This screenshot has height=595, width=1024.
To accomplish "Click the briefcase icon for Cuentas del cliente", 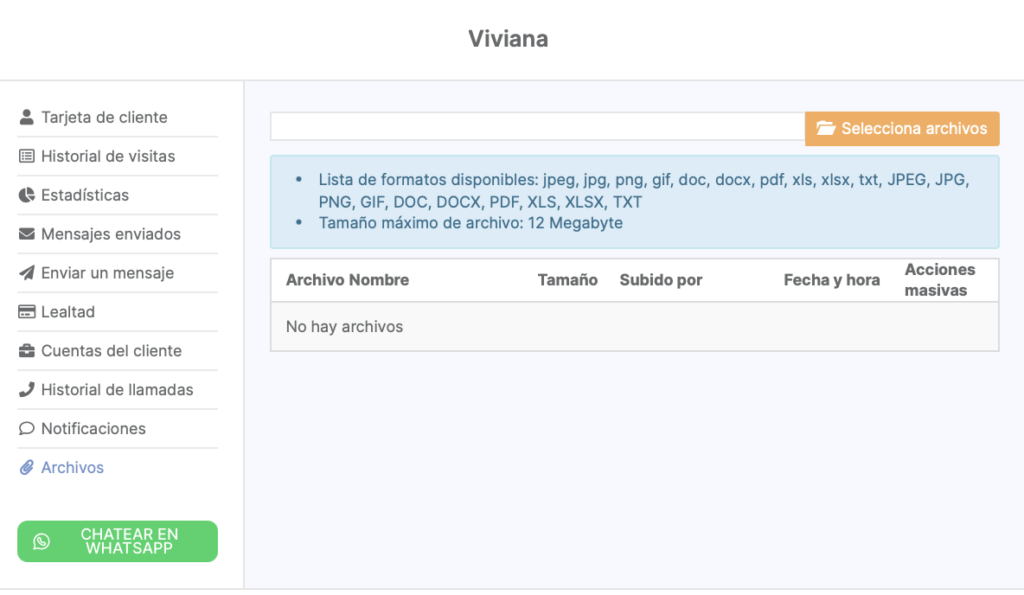I will tap(27, 351).
